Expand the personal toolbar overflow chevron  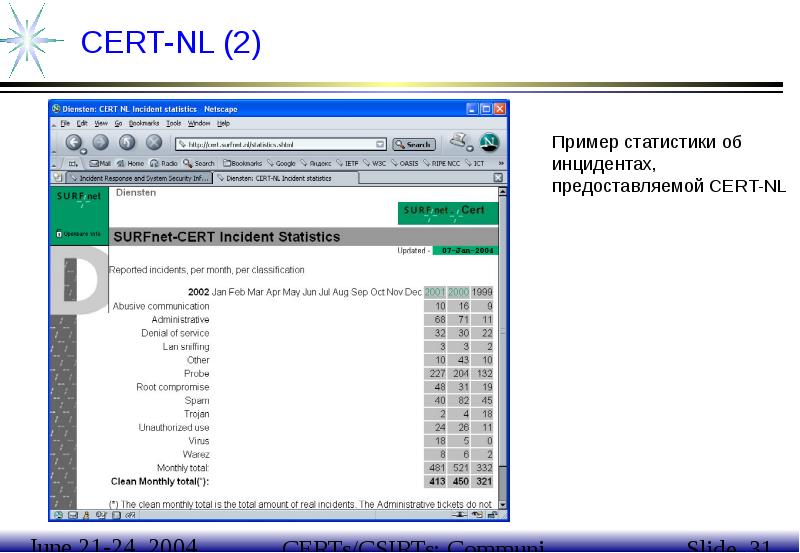coord(500,163)
